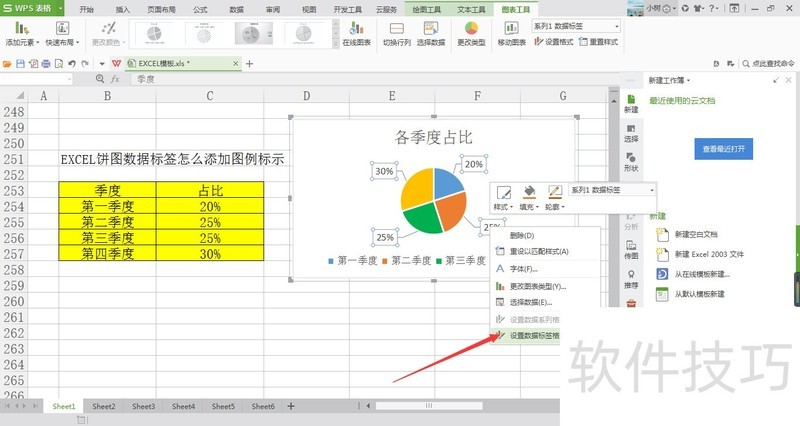
Task: Switch to the 插入 ribbon tab
Action: point(122,9)
